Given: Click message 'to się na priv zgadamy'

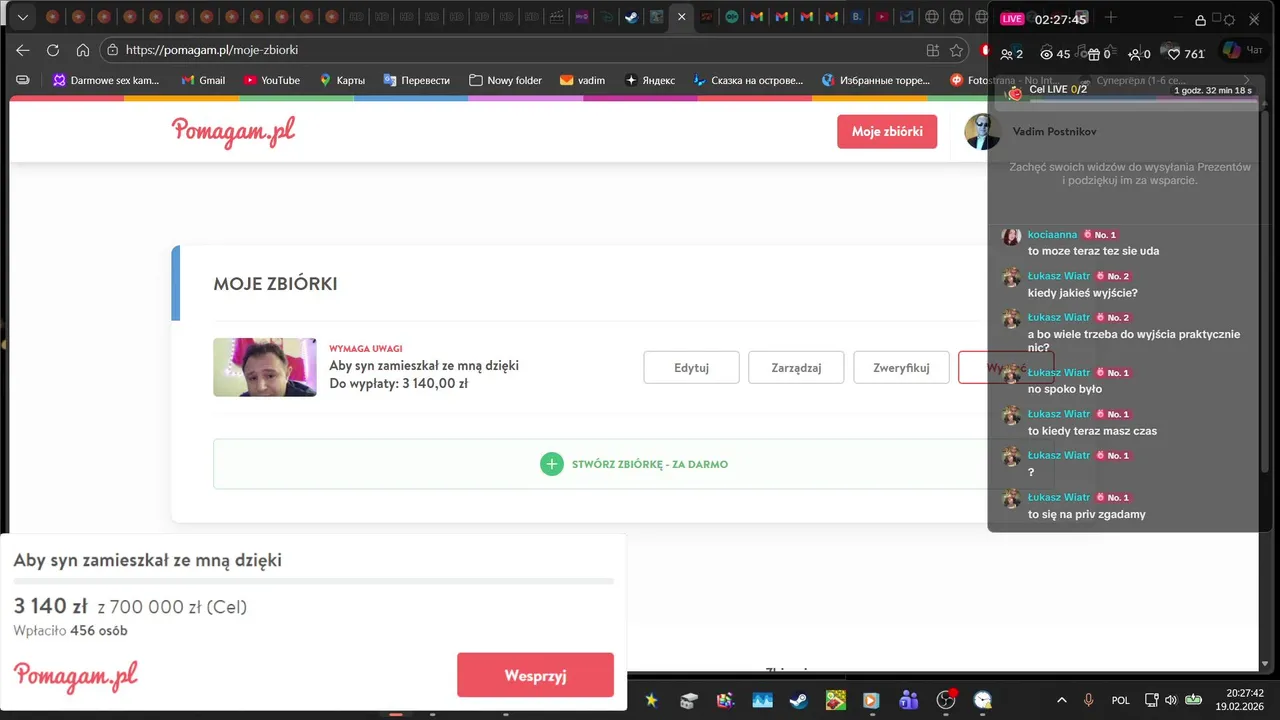Looking at the screenshot, I should [1087, 514].
